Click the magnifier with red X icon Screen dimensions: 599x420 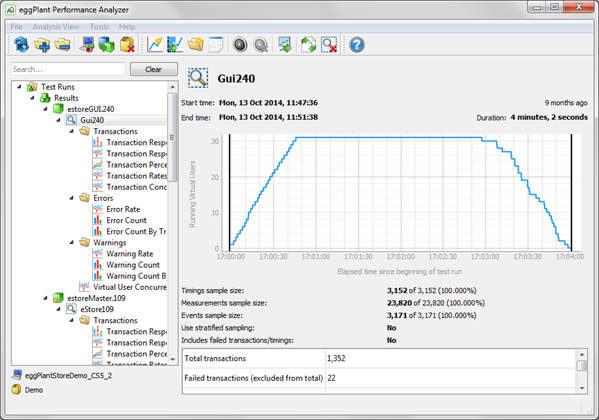[x=329, y=45]
